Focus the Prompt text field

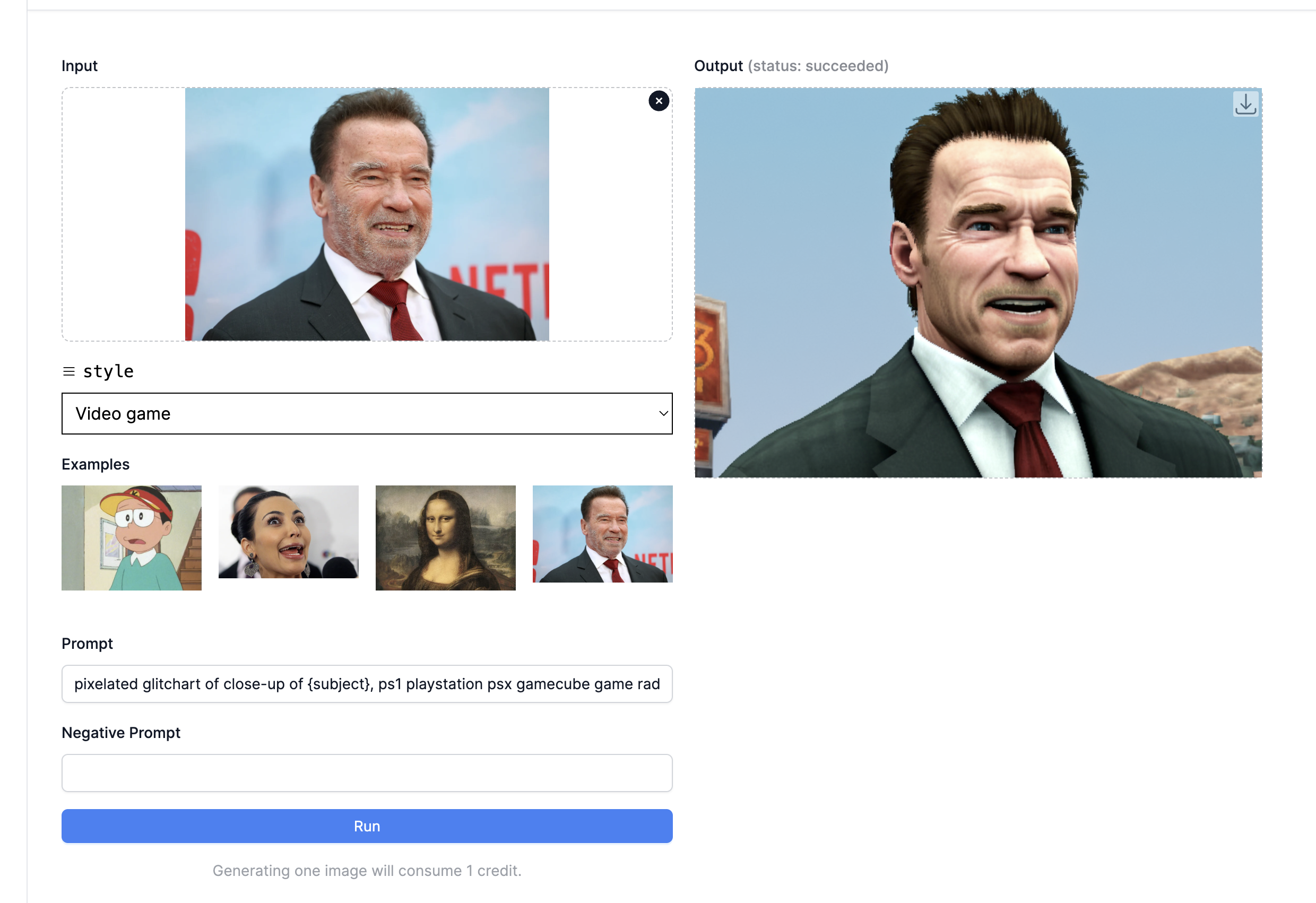click(x=367, y=684)
